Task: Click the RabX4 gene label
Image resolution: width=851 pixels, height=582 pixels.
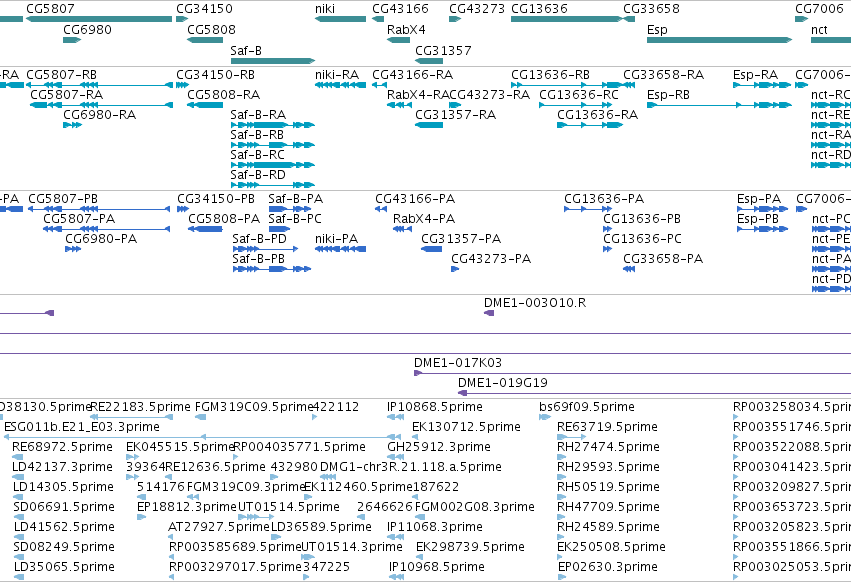Action: pyautogui.click(x=406, y=30)
